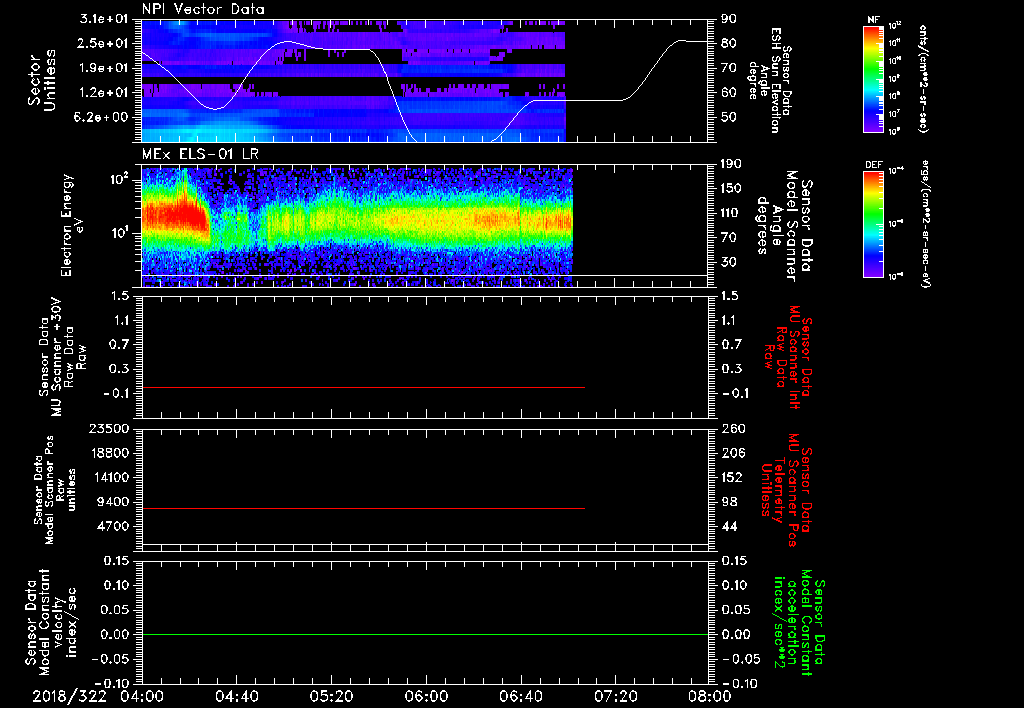
Task: Click the "190" scanner angle axis tick
Action: point(731,164)
